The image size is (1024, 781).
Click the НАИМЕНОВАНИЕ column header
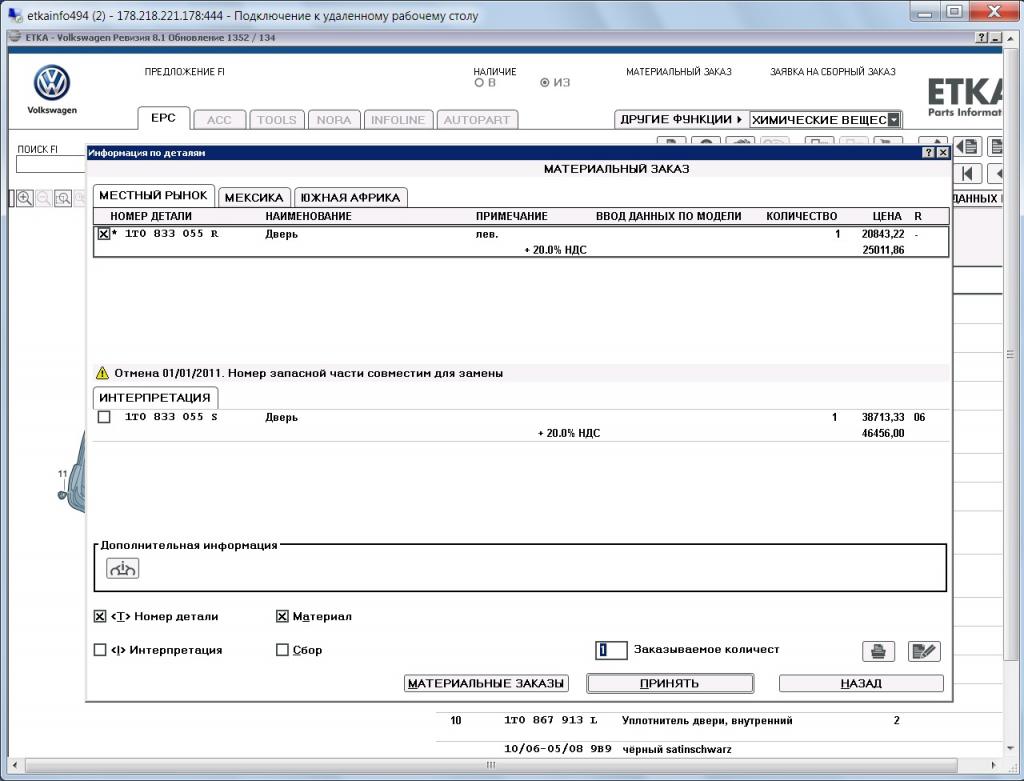point(308,216)
